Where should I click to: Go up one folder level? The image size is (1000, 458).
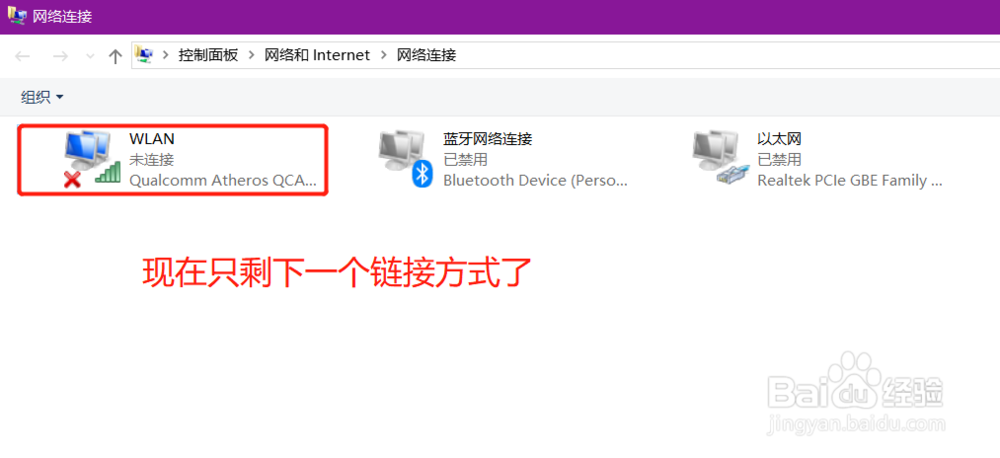(115, 56)
